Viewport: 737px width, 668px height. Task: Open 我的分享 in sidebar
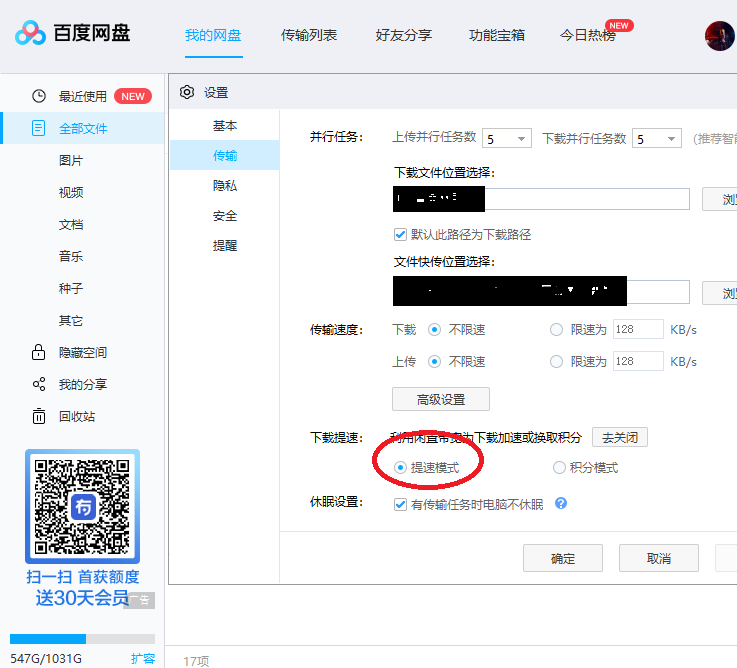tap(83, 384)
